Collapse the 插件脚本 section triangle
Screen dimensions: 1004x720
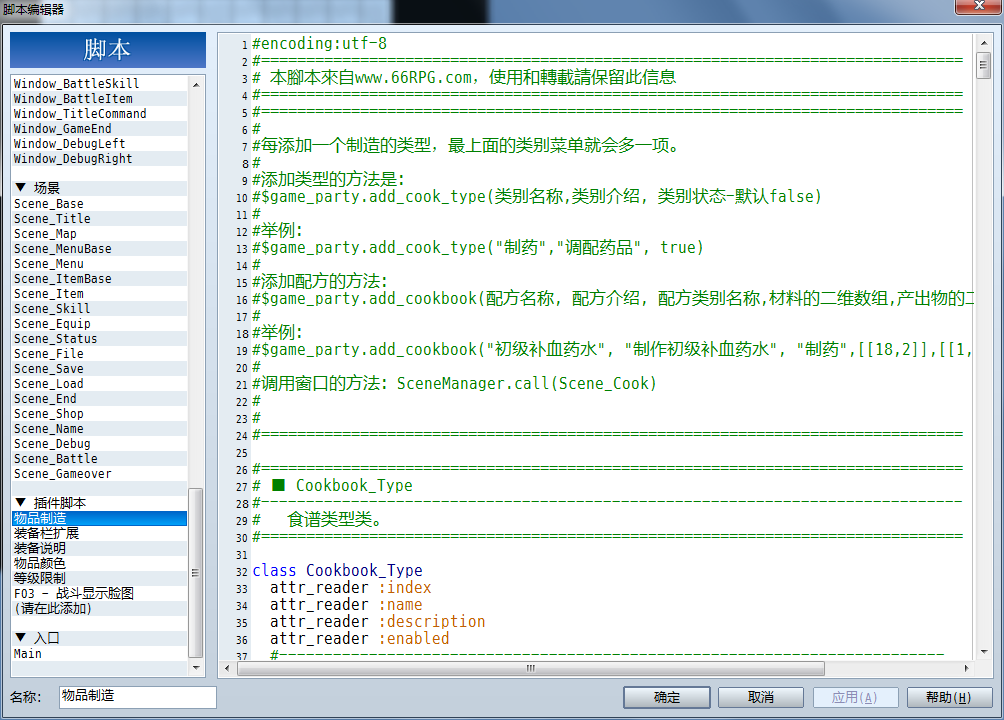coord(20,502)
